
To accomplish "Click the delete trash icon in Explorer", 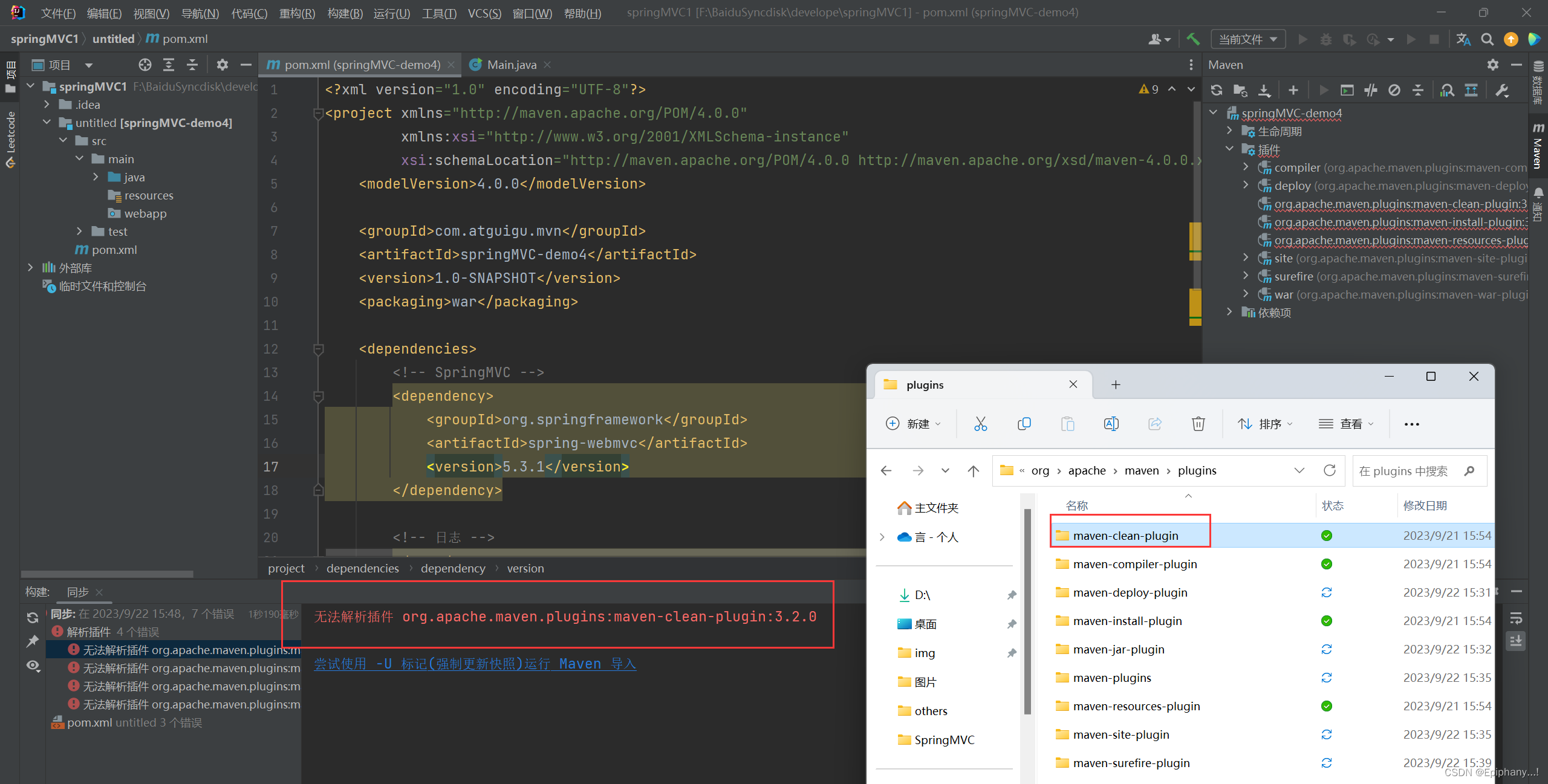I will pos(1198,424).
